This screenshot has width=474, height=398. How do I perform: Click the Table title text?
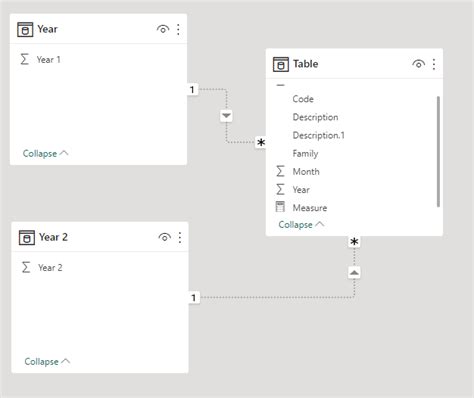point(305,64)
